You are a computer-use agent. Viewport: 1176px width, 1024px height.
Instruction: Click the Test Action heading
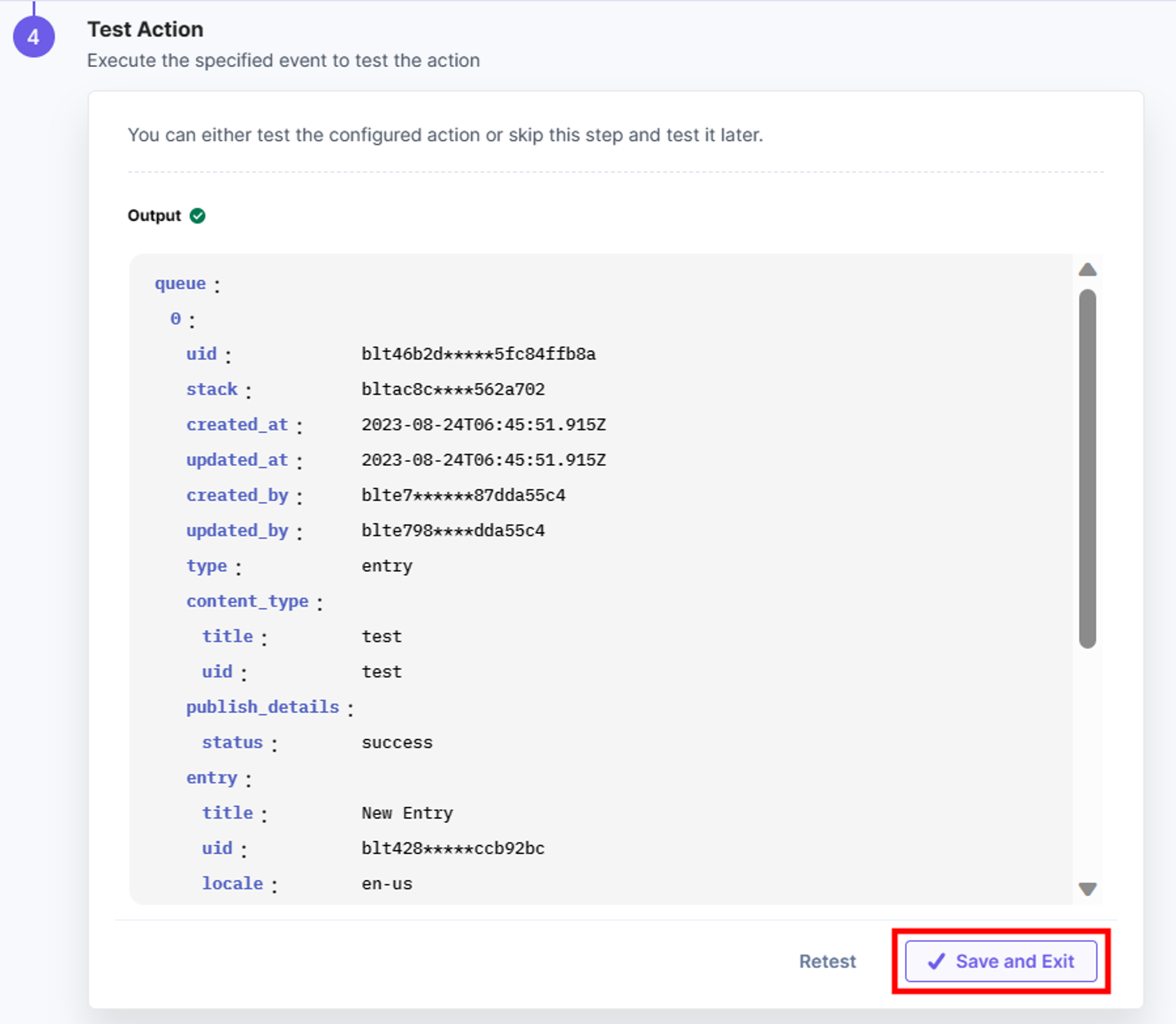point(145,29)
